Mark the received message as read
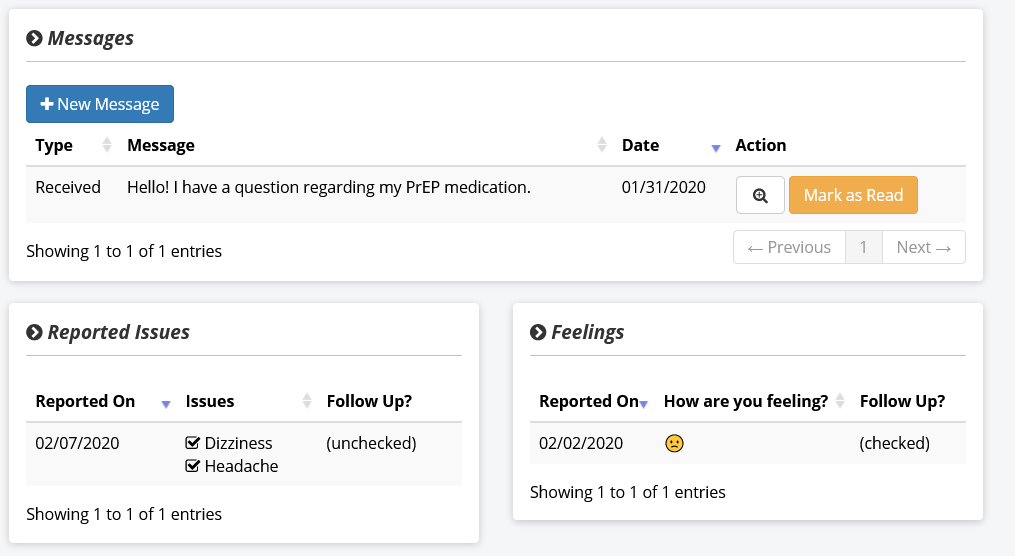 [853, 195]
